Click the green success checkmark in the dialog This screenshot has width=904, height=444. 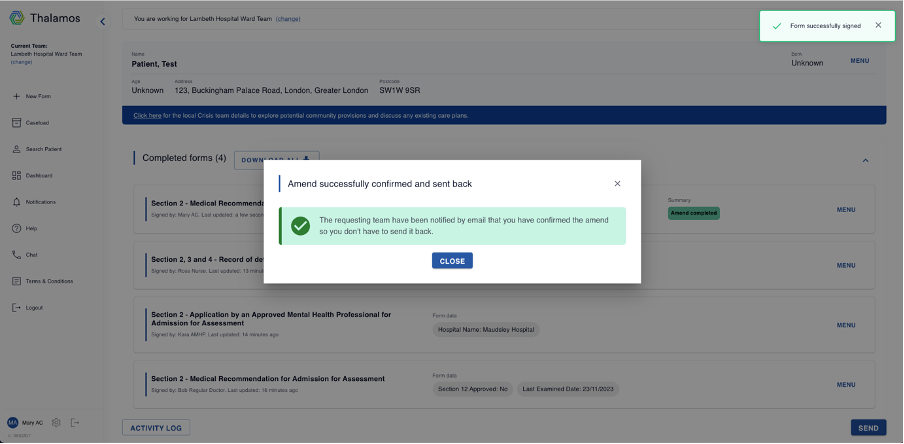300,226
